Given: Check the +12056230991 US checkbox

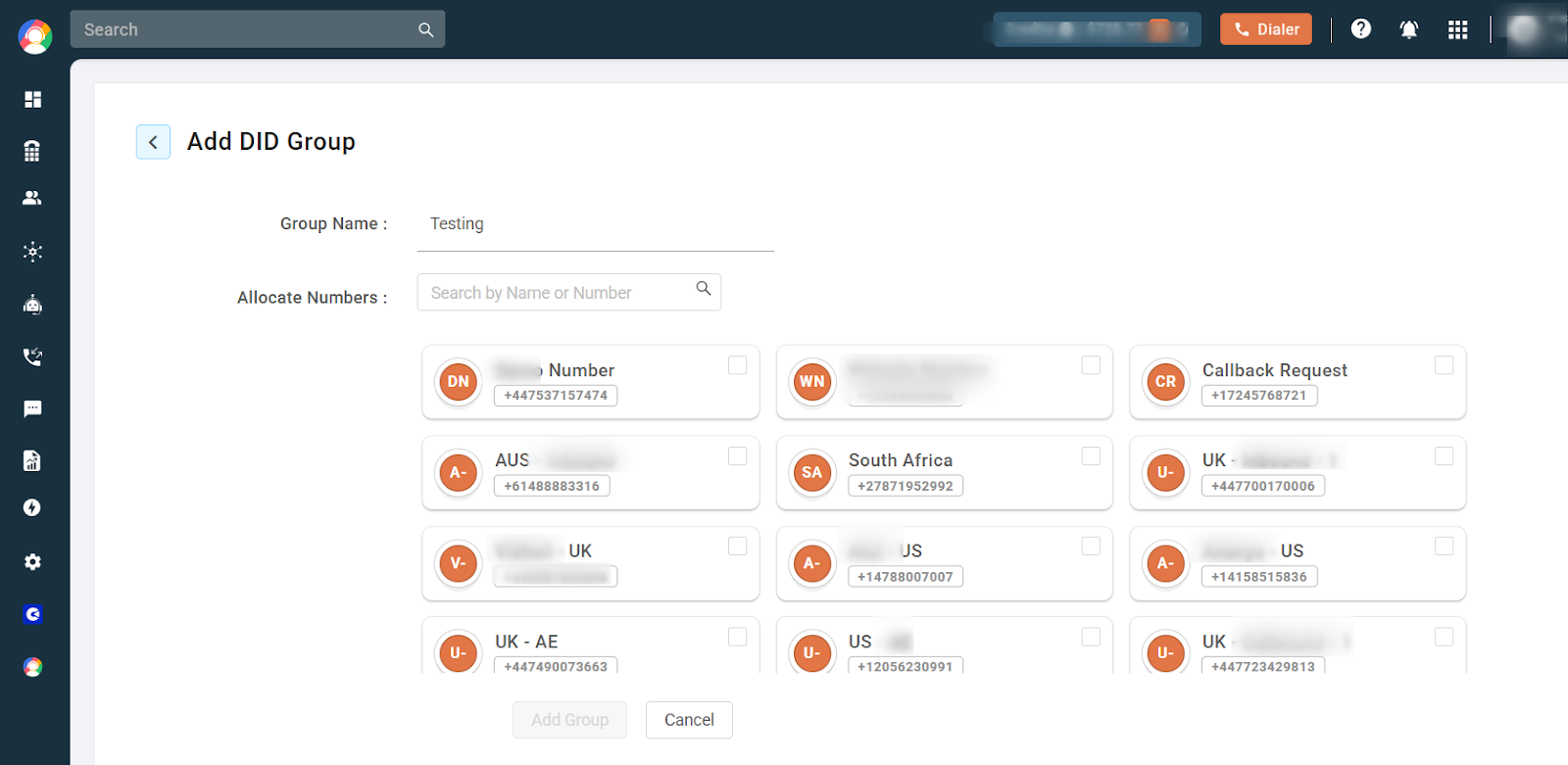Looking at the screenshot, I should pos(1091,638).
